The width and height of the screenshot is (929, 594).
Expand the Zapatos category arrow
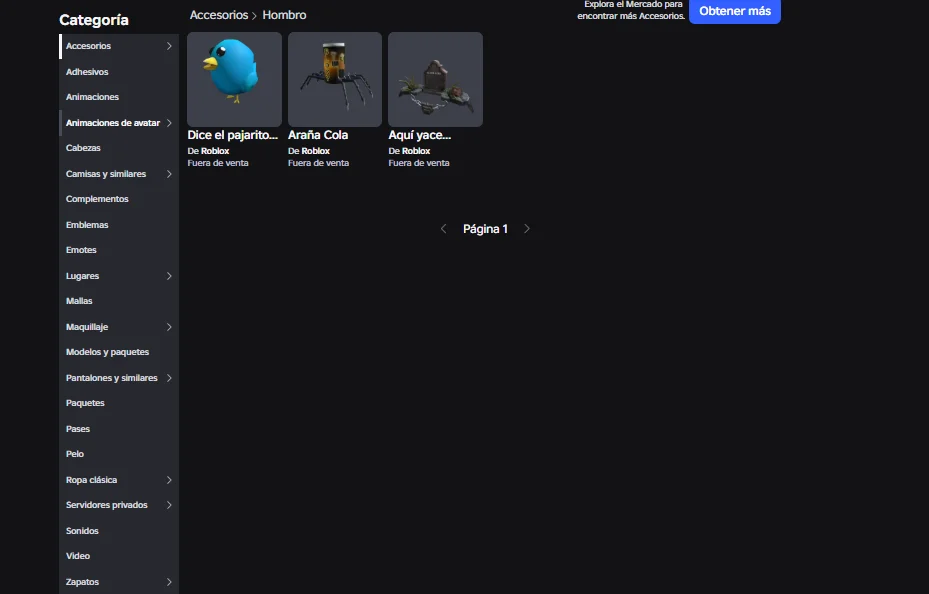[169, 582]
